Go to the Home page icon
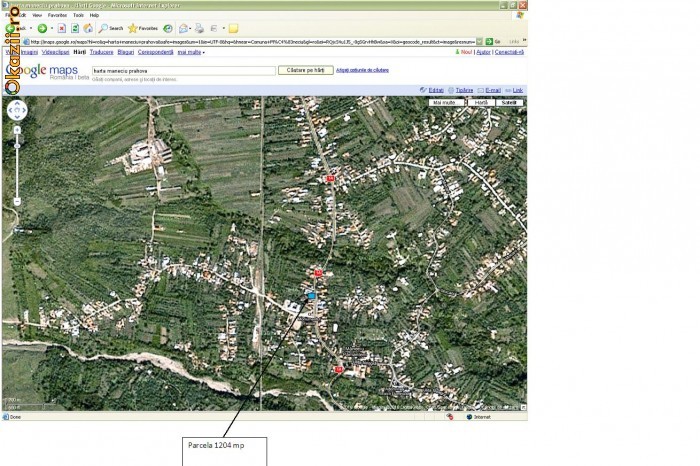Screen dimensions: 700x466 pyautogui.click(x=88, y=29)
